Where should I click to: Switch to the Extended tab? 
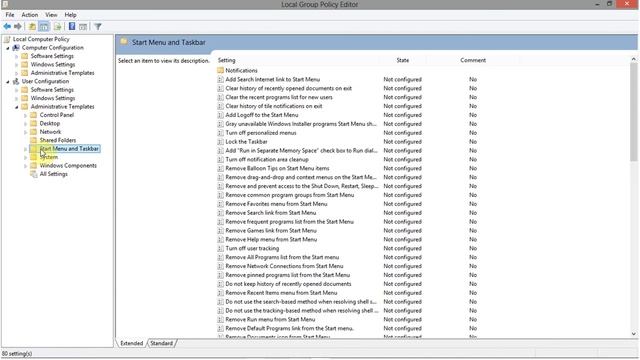pos(131,343)
